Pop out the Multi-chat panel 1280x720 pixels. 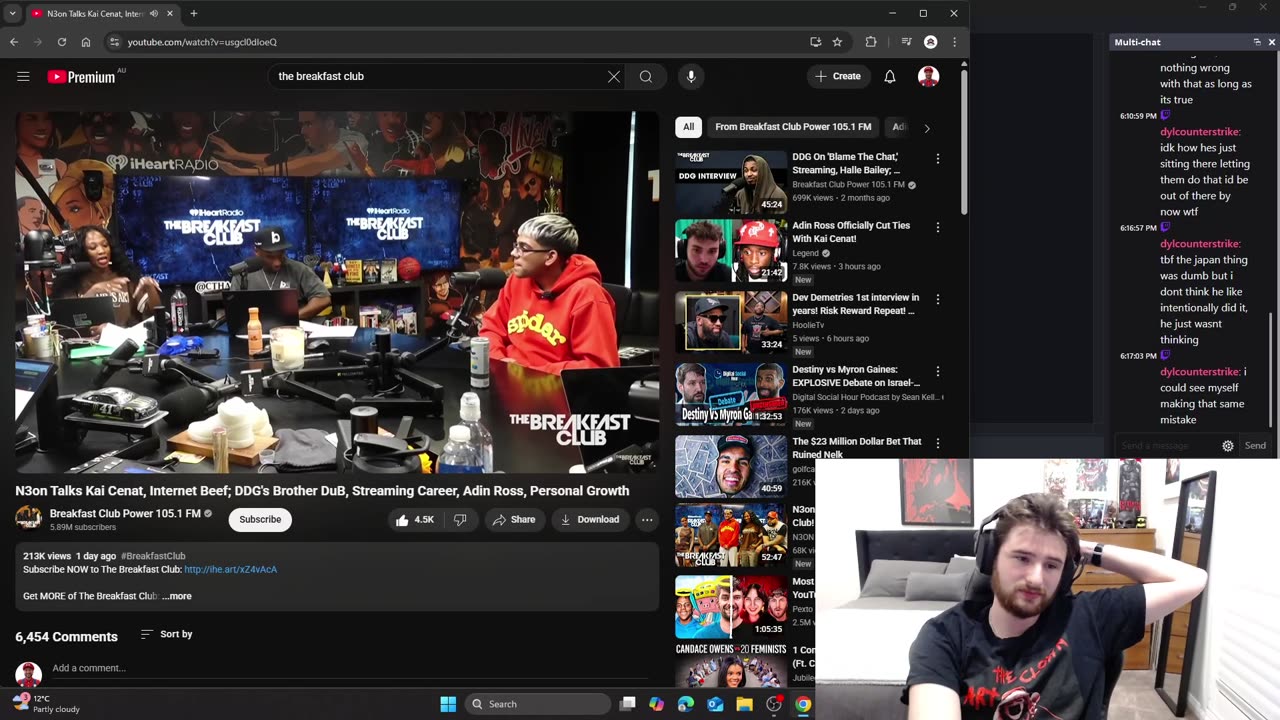pyautogui.click(x=1257, y=42)
